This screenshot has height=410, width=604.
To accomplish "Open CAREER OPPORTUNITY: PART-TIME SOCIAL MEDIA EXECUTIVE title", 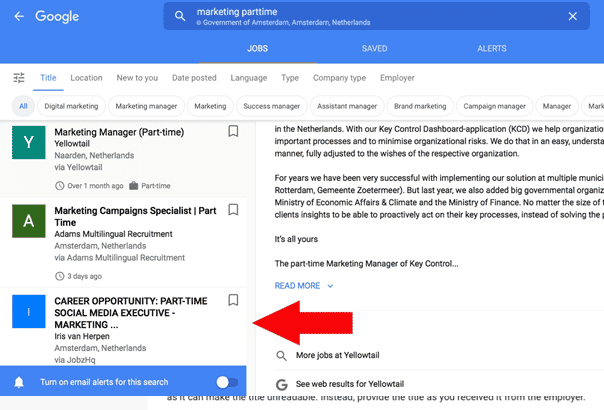I will [x=131, y=313].
